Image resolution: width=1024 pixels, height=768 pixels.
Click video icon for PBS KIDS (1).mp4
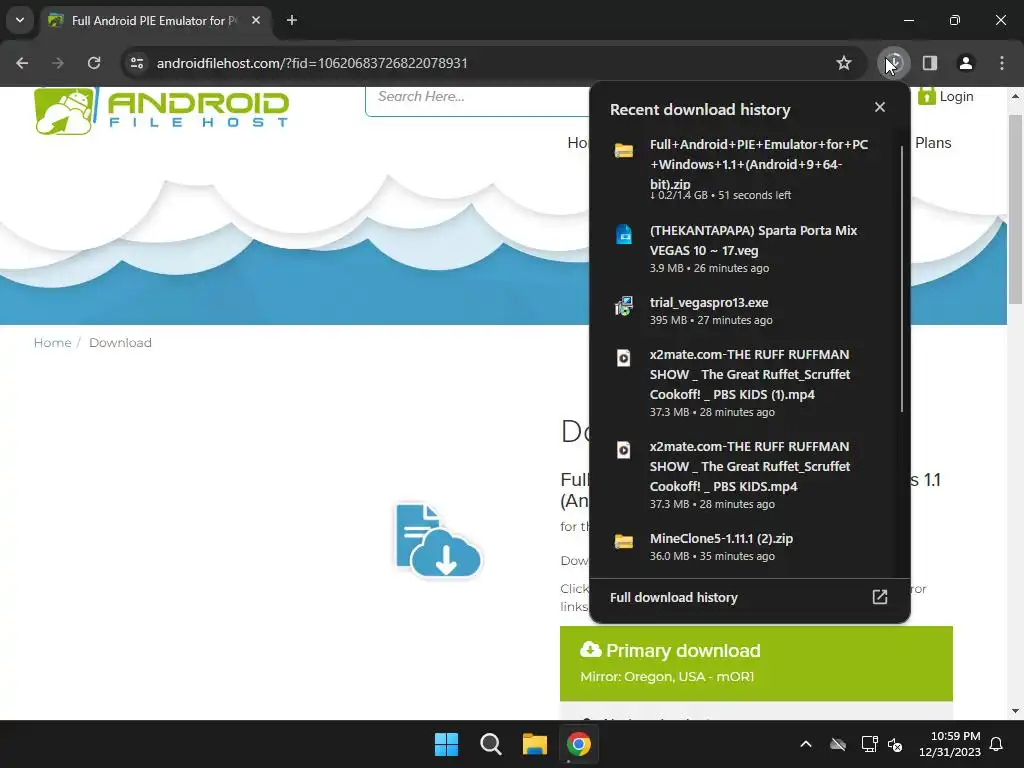tap(624, 358)
